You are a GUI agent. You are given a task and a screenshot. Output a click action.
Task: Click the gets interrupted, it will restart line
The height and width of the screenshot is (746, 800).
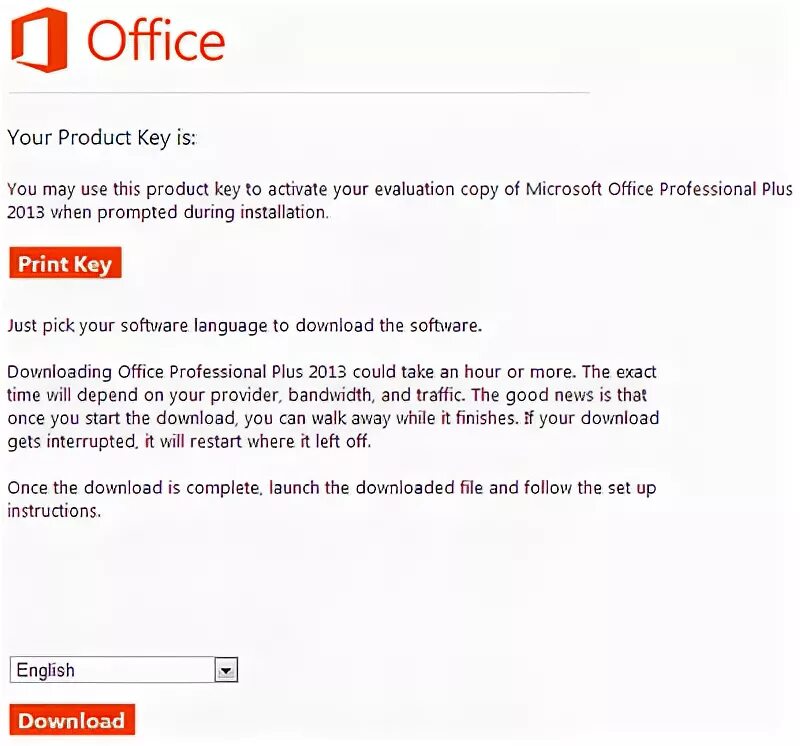[x=189, y=441]
